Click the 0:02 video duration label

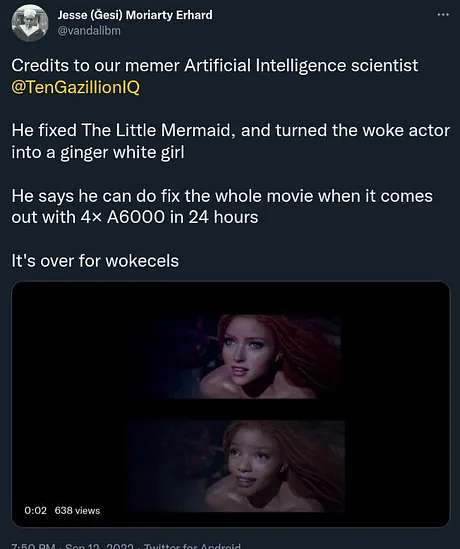tap(35, 510)
